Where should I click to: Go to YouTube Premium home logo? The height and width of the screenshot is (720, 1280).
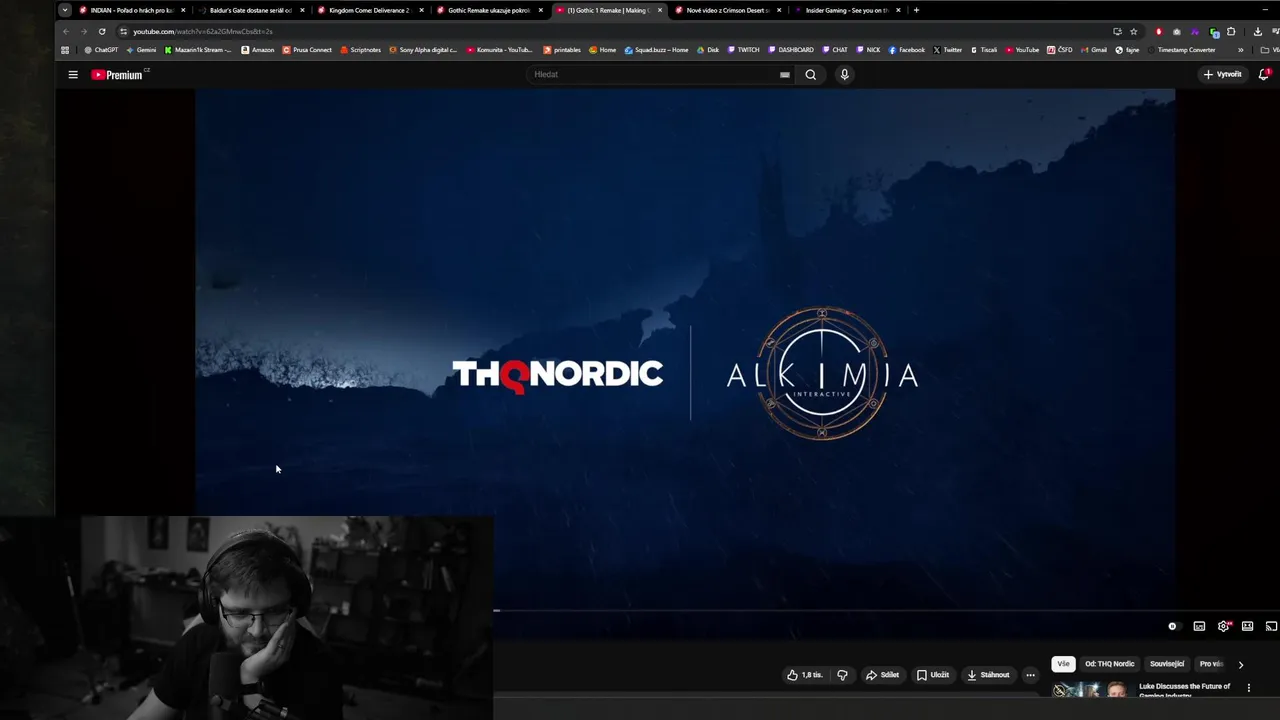click(119, 75)
